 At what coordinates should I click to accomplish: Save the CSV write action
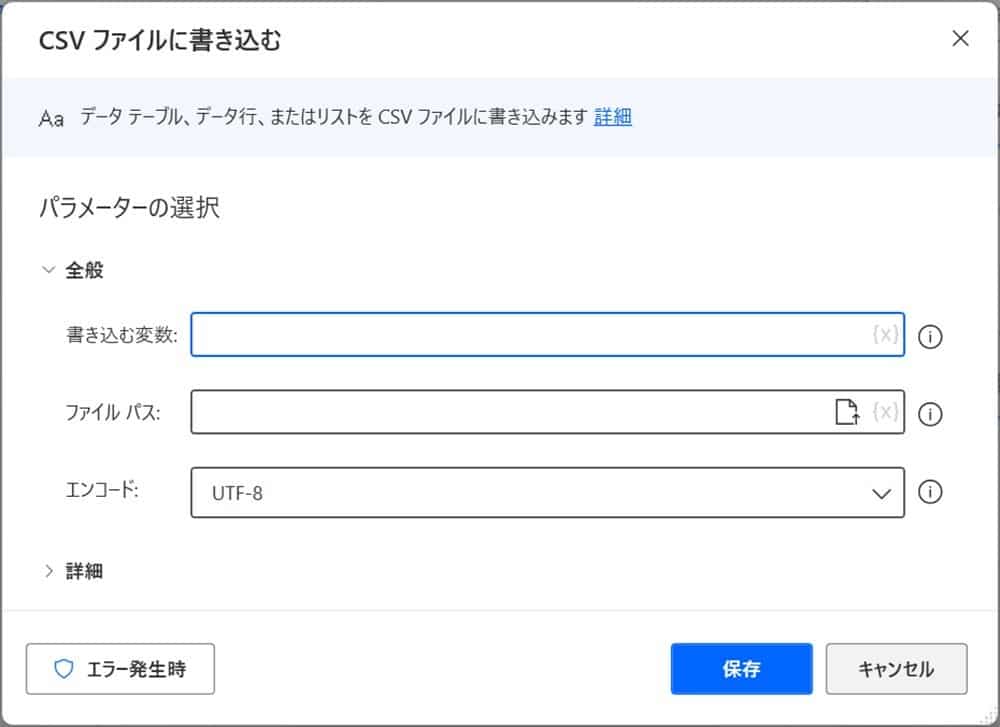pos(741,668)
